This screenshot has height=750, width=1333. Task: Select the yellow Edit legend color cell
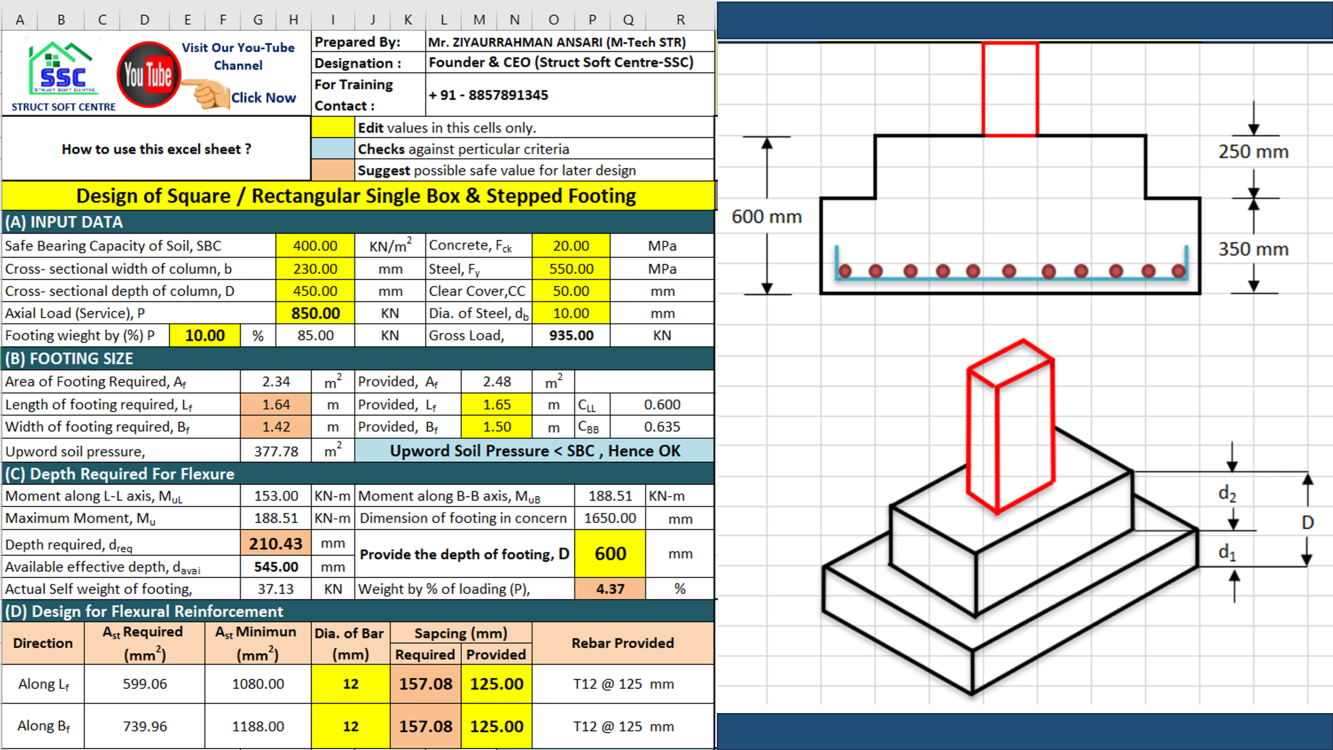[x=332, y=128]
